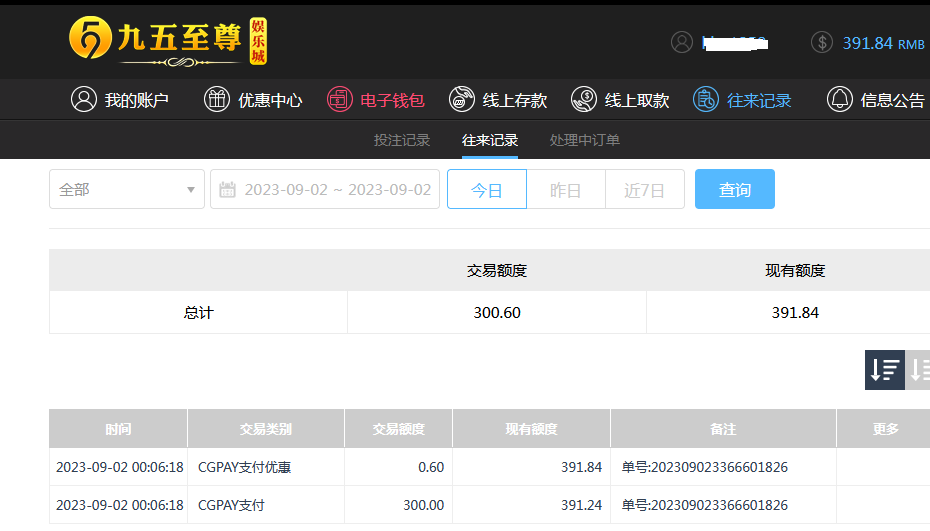Click the 391.84 total balance in summary
Image resolution: width=930 pixels, height=531 pixels.
click(795, 313)
